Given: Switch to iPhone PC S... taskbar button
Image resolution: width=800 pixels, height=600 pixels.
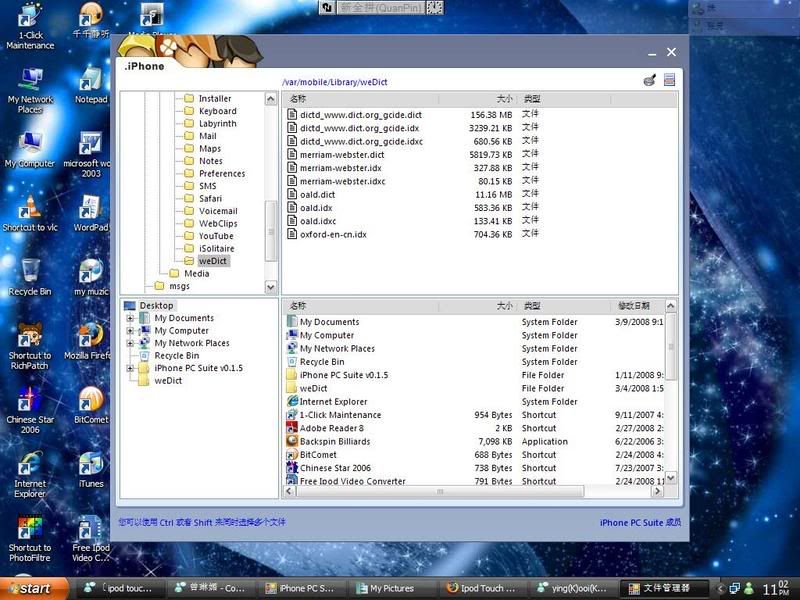Looking at the screenshot, I should (301, 588).
